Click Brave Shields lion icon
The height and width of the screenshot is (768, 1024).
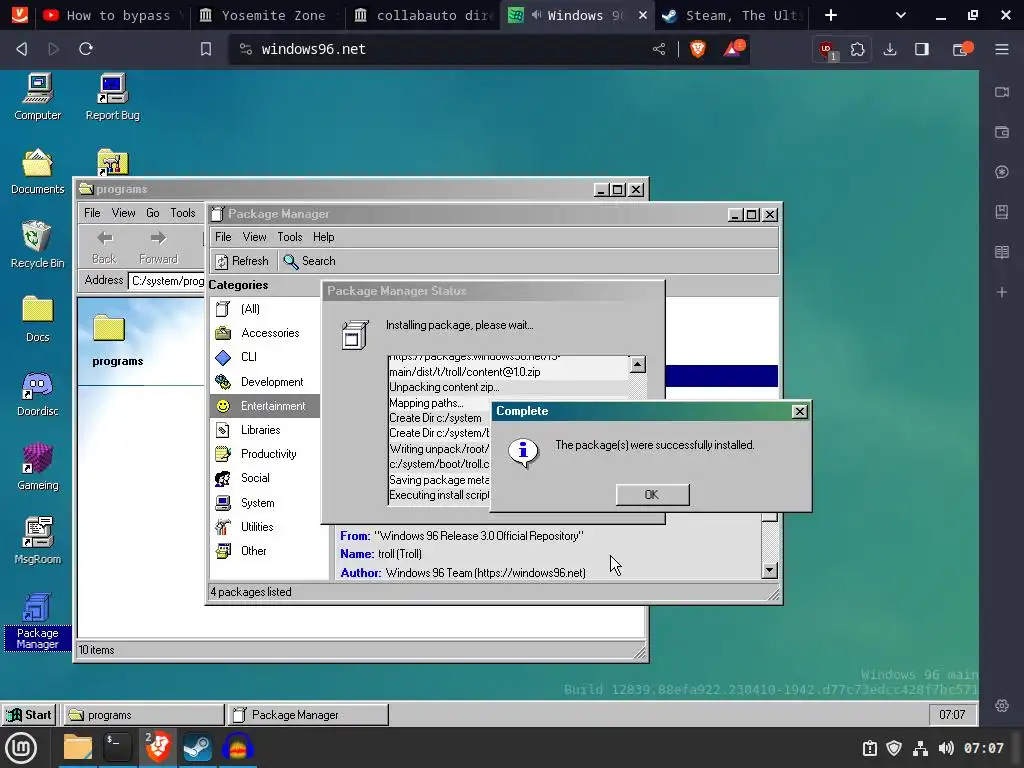697,49
